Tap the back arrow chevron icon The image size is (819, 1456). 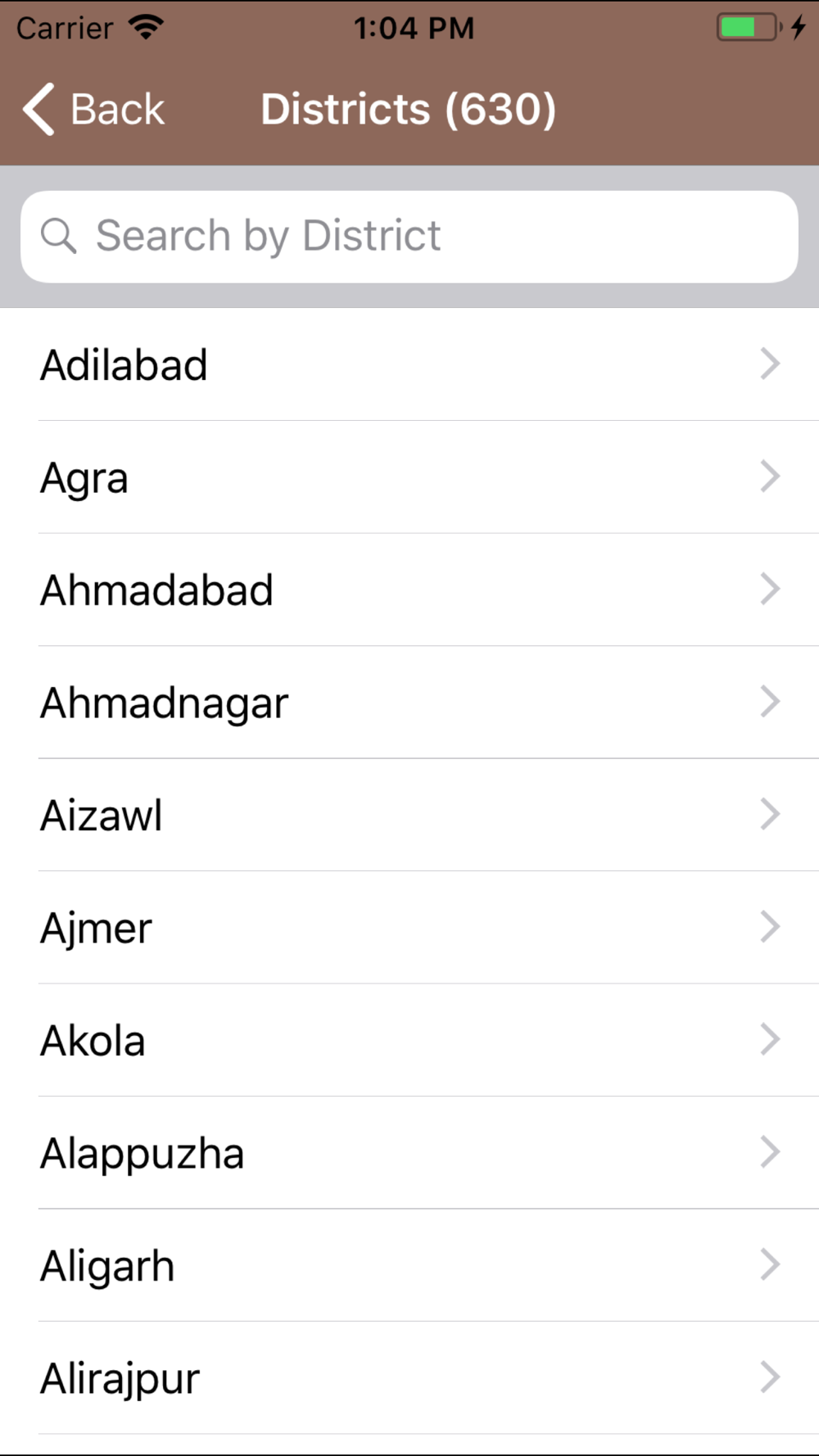click(38, 109)
